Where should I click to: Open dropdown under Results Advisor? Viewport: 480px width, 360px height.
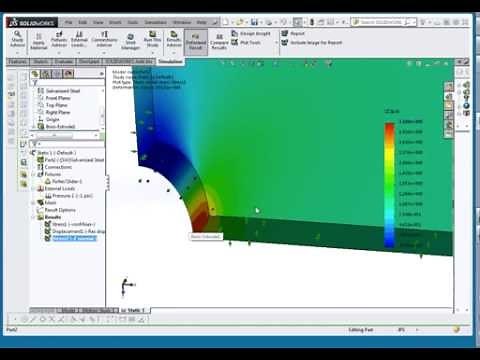click(x=174, y=53)
